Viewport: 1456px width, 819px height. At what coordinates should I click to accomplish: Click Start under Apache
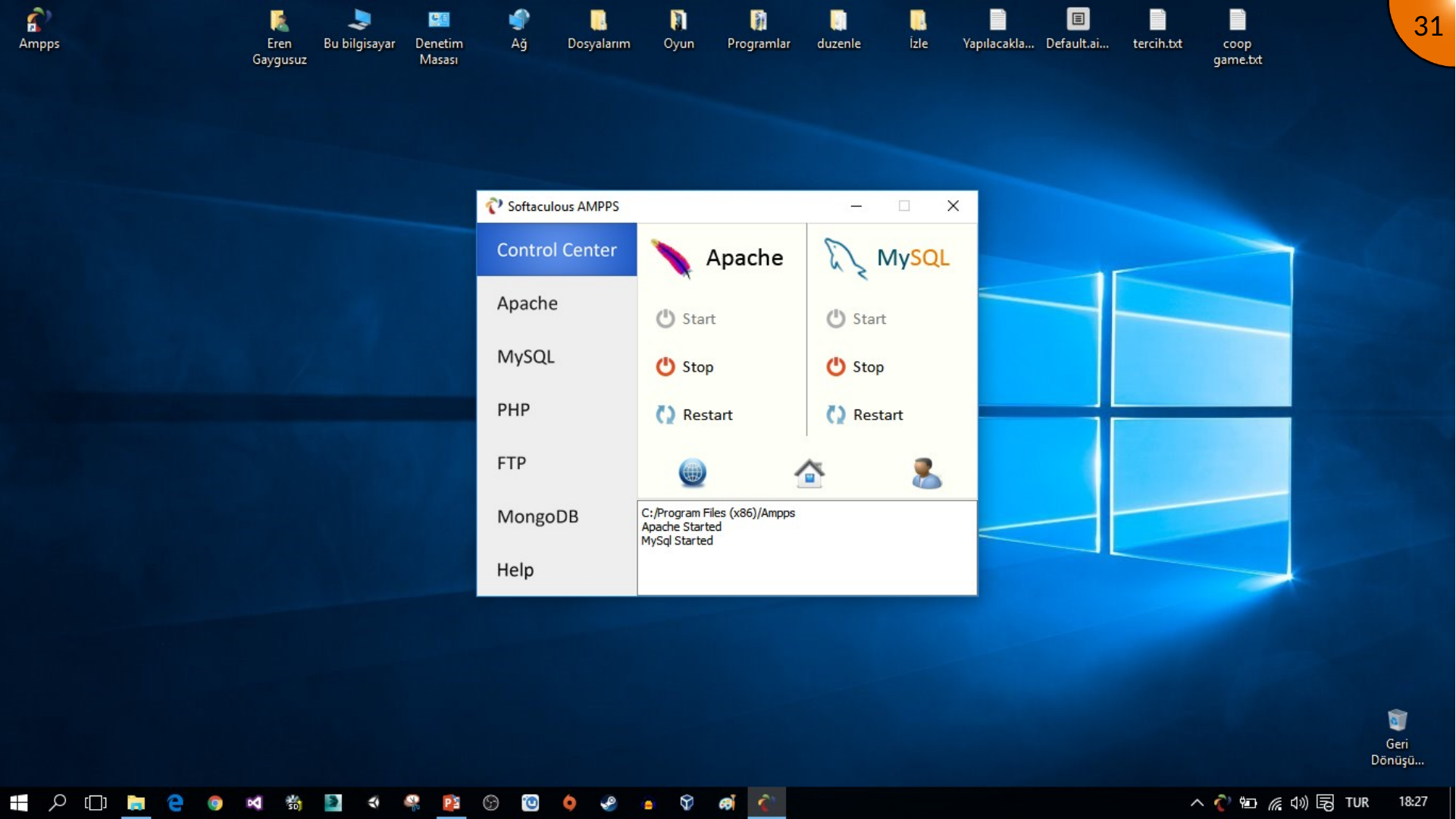pyautogui.click(x=686, y=318)
